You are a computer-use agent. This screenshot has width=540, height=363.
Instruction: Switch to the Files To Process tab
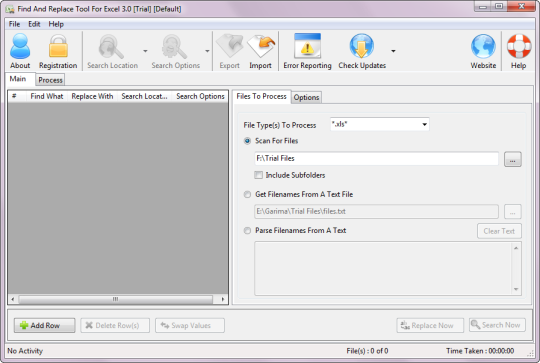pyautogui.click(x=261, y=96)
